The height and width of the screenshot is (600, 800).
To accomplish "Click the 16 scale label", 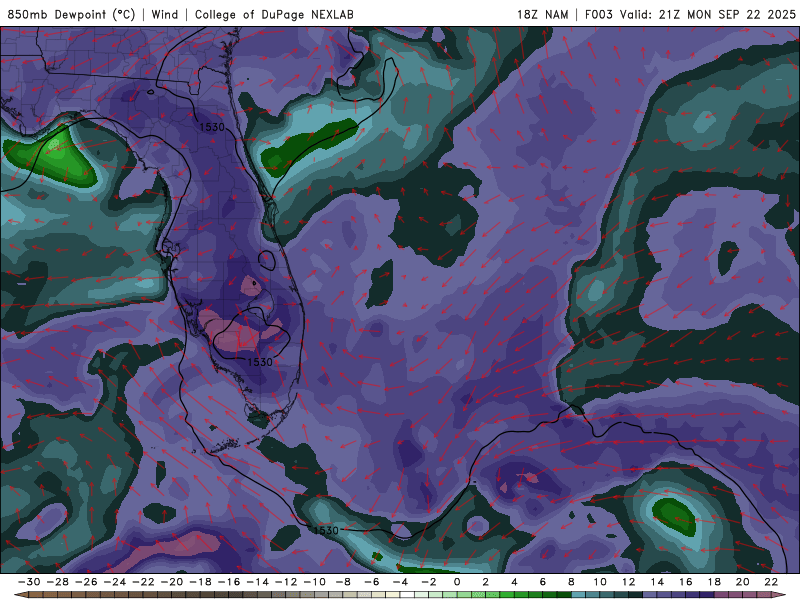I will coord(686,582).
